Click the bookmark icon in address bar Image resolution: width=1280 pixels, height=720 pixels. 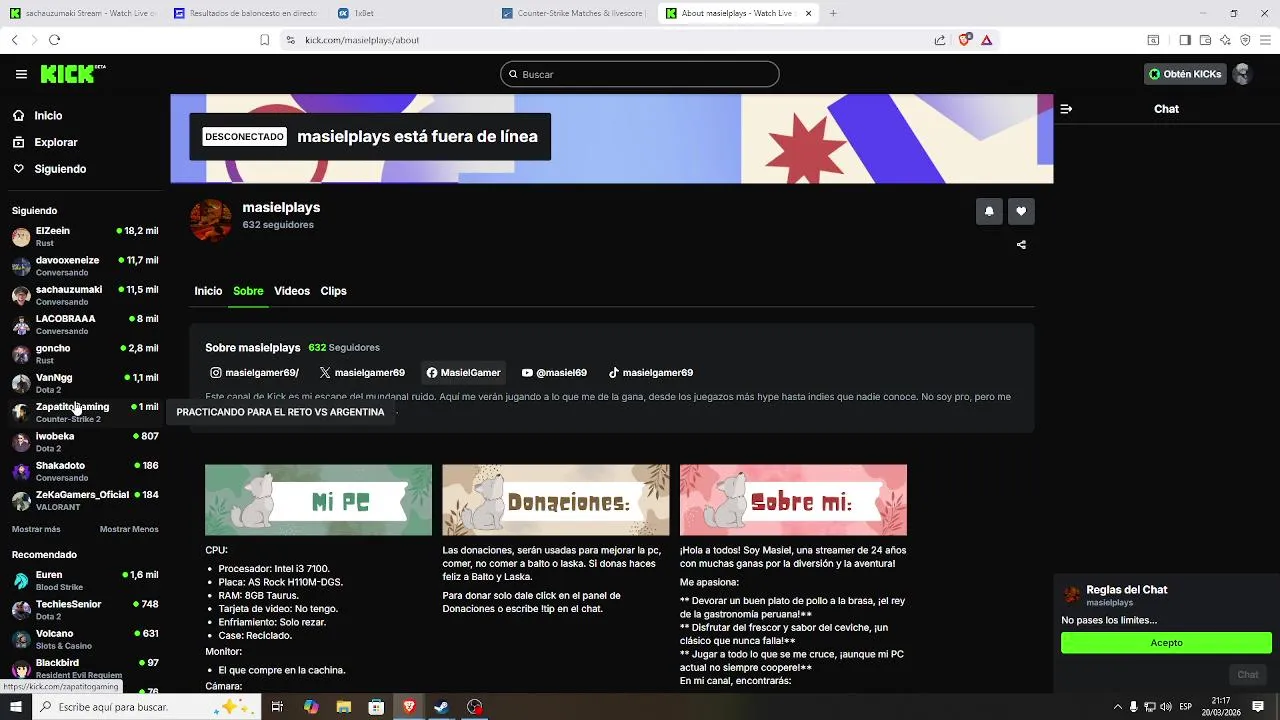click(x=264, y=40)
